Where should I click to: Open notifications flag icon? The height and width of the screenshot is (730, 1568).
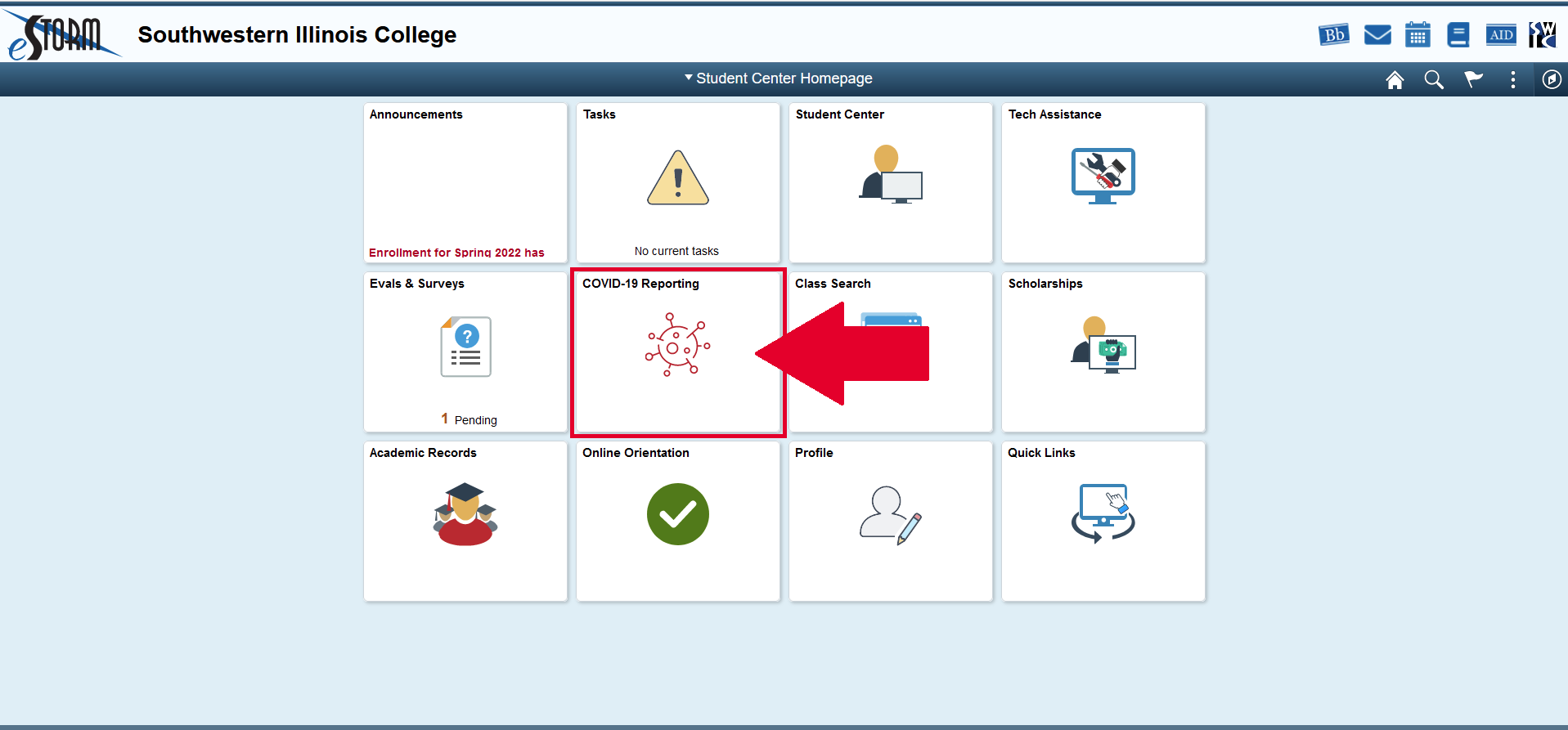1473,79
